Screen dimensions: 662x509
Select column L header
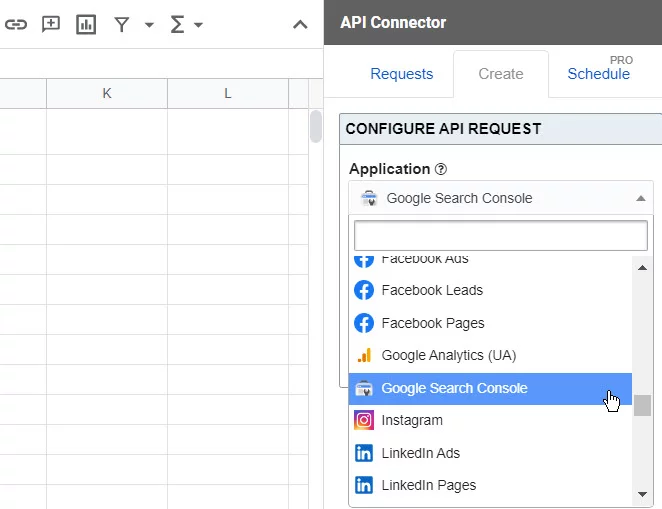coord(228,93)
